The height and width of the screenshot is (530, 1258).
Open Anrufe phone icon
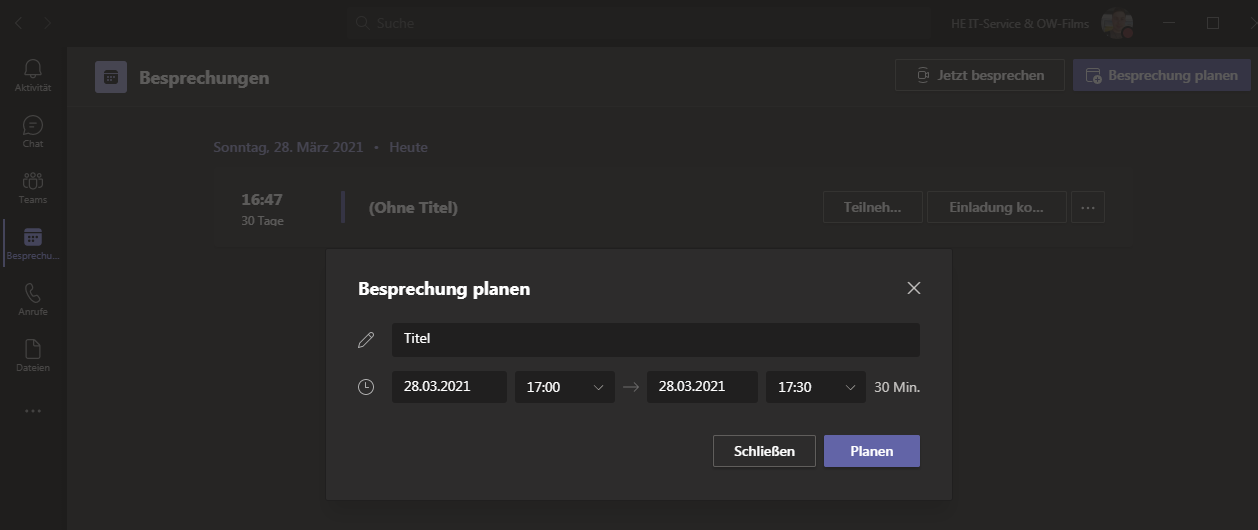pos(33,298)
